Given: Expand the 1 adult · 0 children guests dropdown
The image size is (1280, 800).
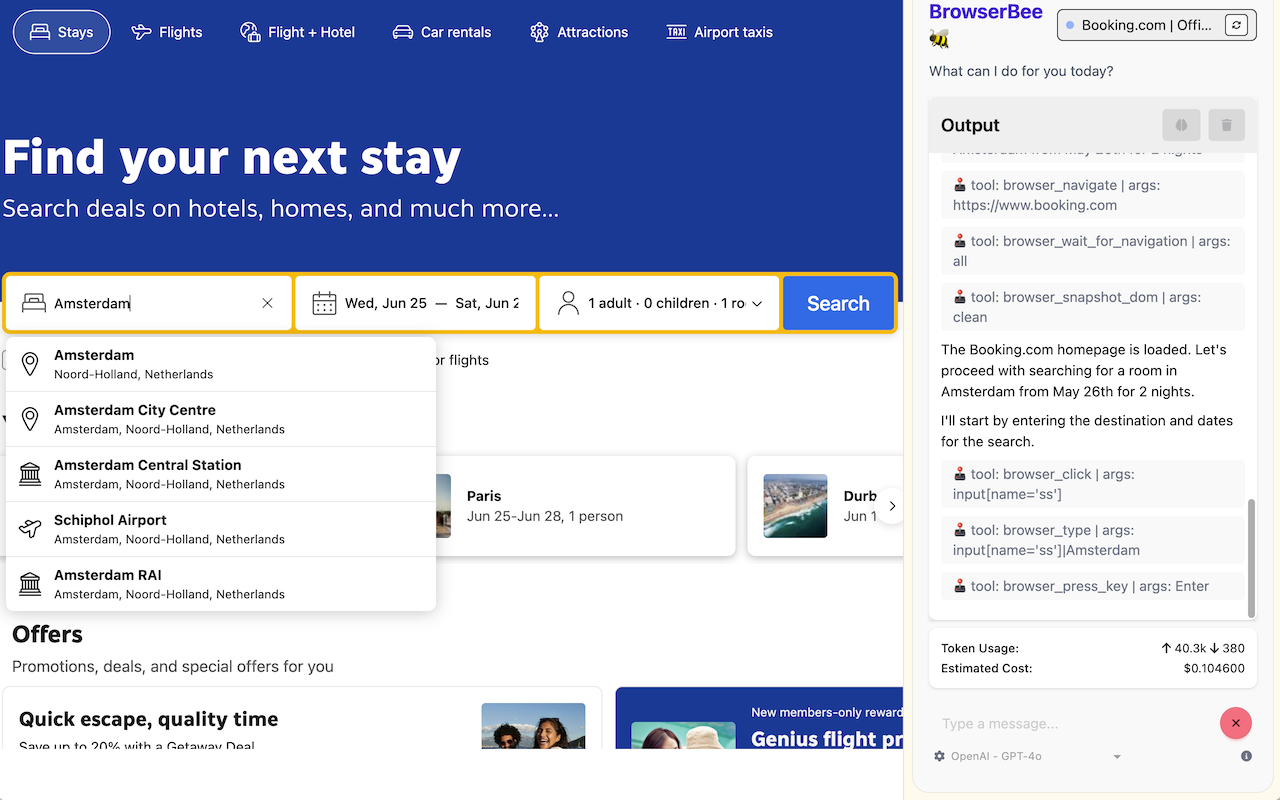Looking at the screenshot, I should (x=660, y=303).
